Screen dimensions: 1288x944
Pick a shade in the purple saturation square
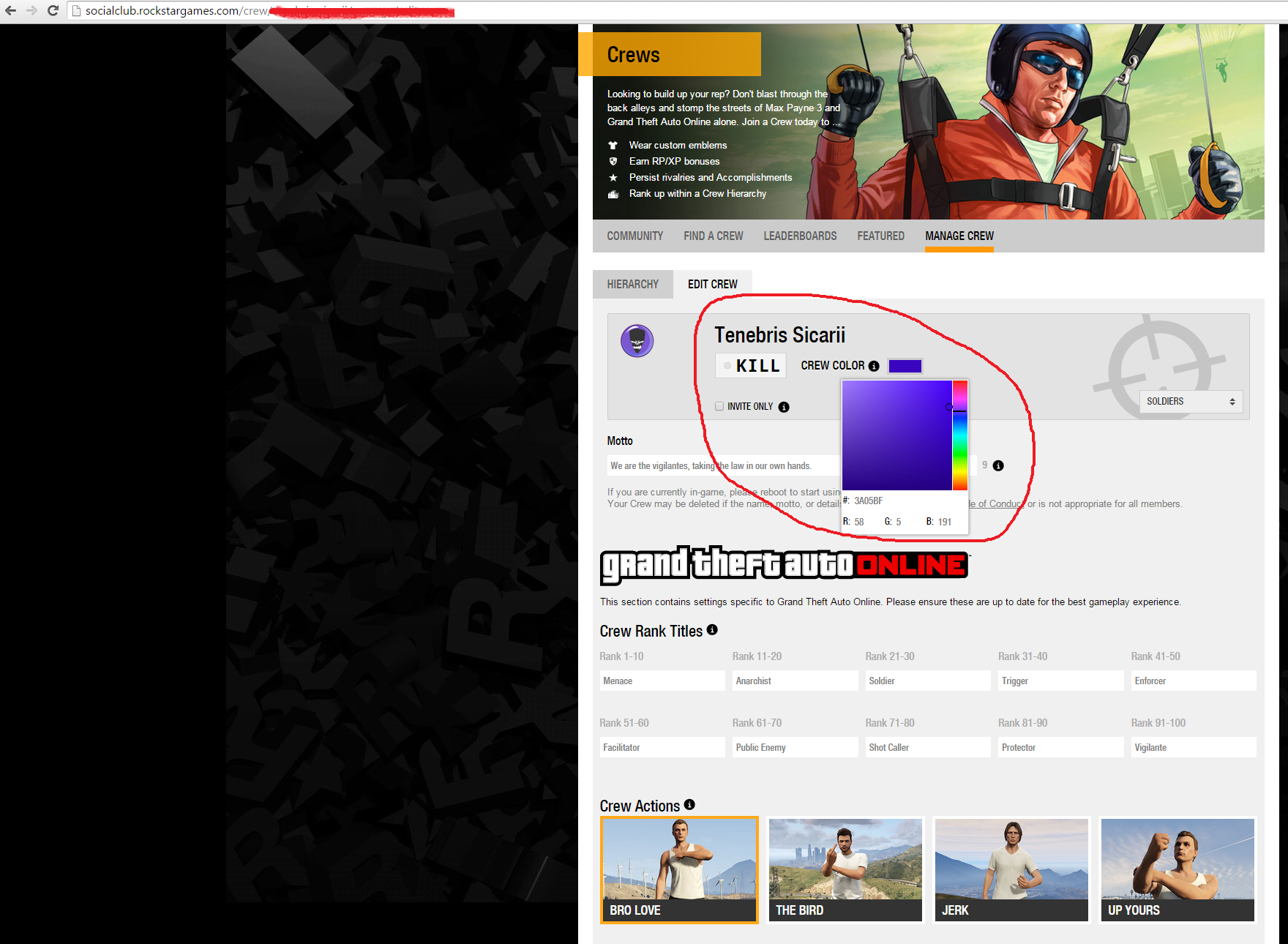click(x=896, y=435)
